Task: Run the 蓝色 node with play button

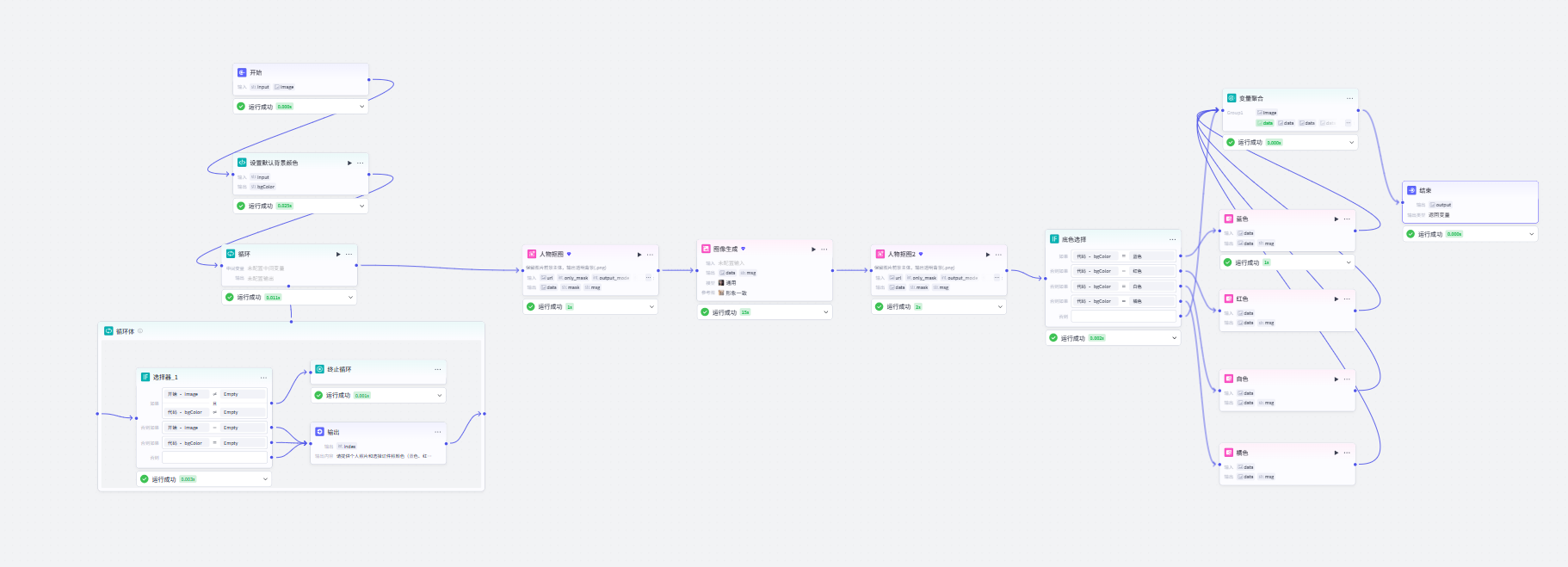Action: pyautogui.click(x=1337, y=219)
